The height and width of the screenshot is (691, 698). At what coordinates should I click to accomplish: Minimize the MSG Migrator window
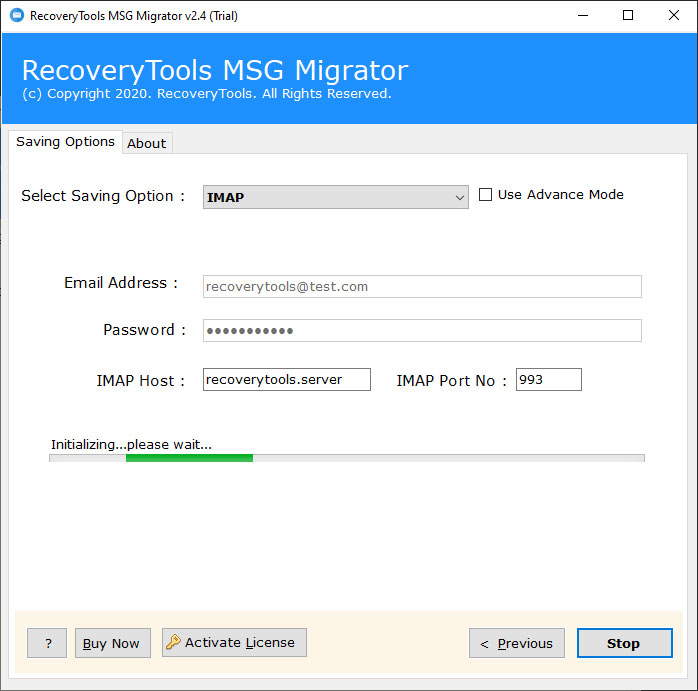(583, 16)
